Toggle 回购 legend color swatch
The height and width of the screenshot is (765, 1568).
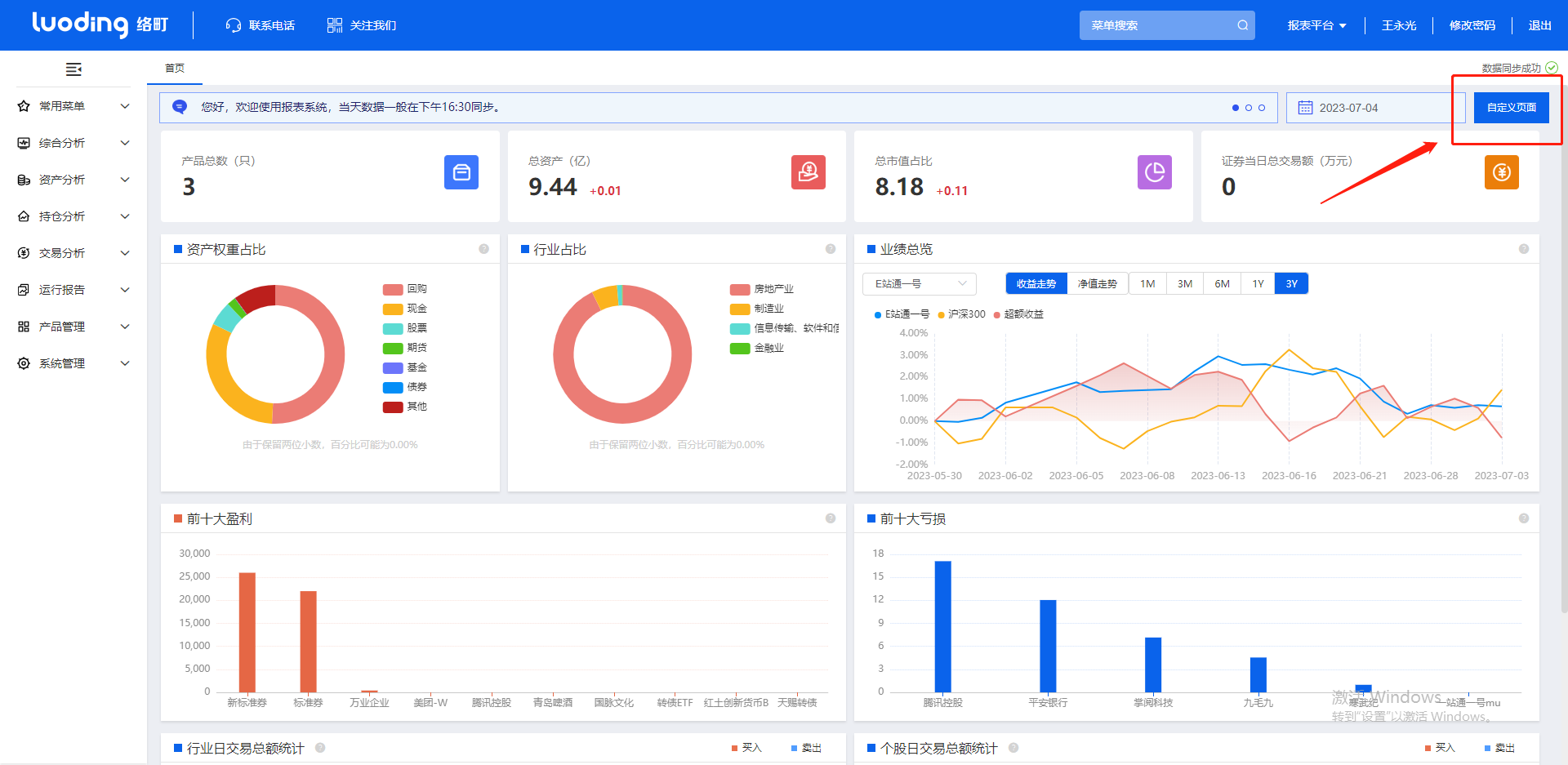point(393,289)
